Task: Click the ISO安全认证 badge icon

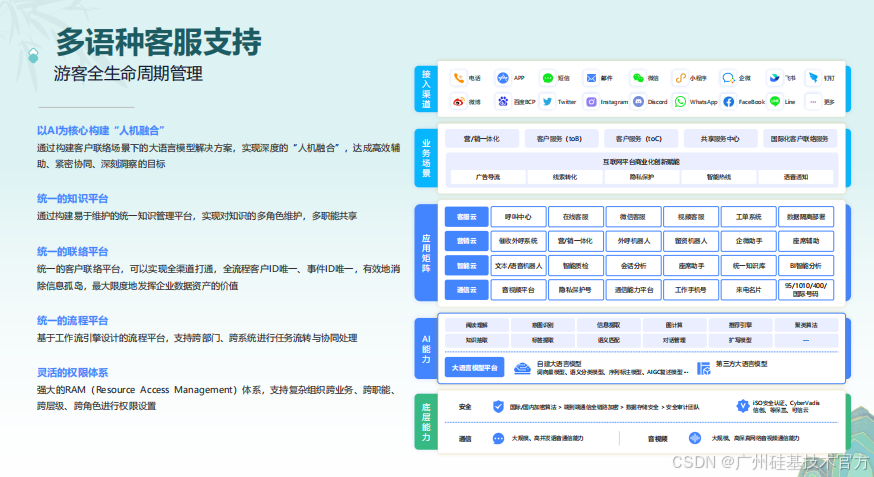Action: pyautogui.click(x=742, y=406)
